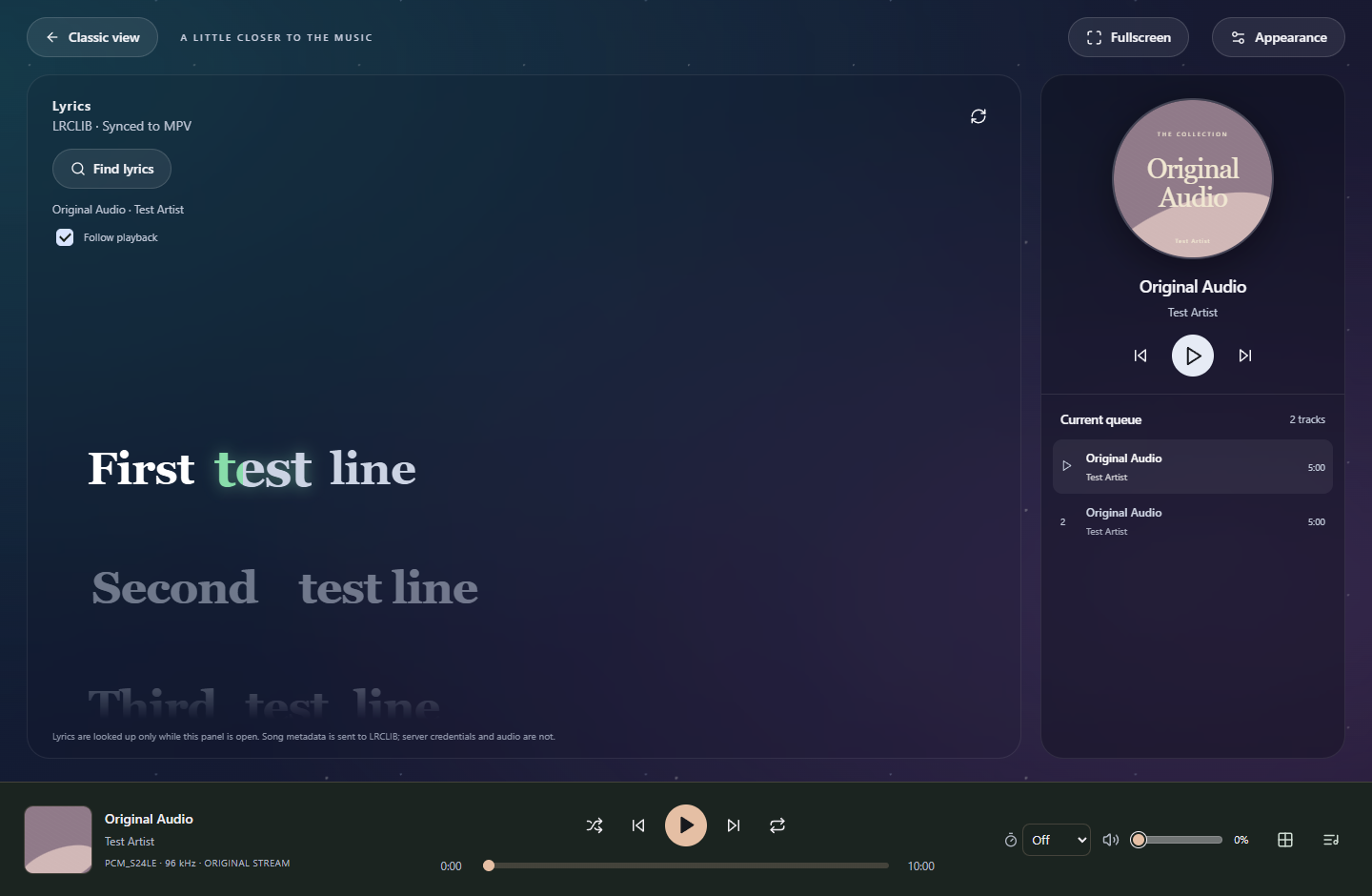
Task: Go to previous track in bottom bar
Action: coord(638,825)
